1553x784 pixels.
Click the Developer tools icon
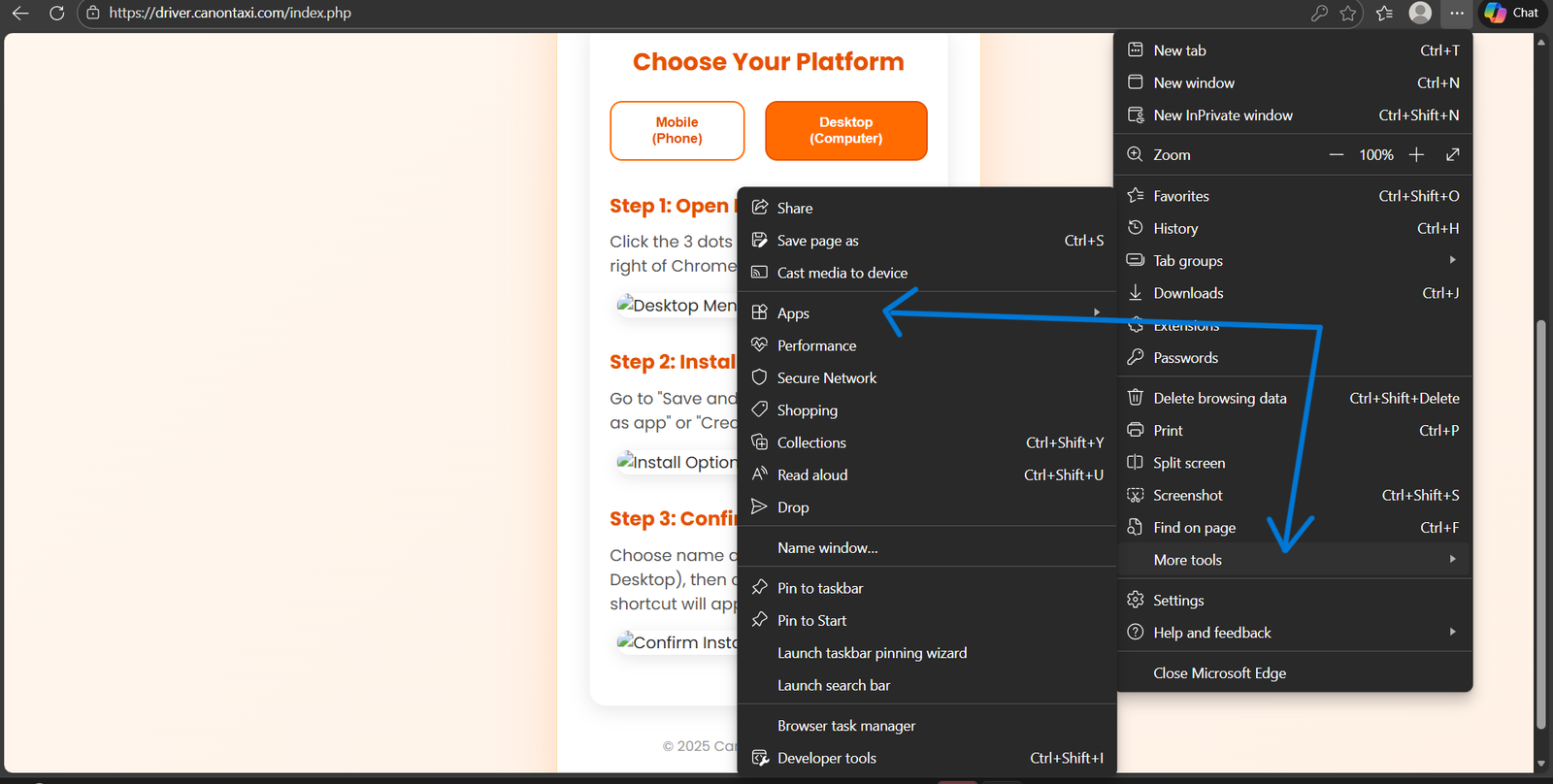tap(760, 758)
